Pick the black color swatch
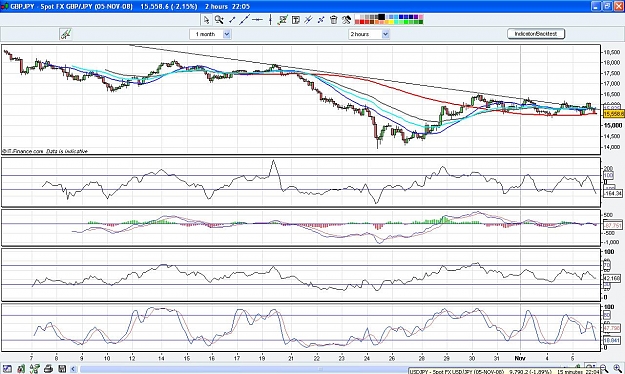Screen dimensions: 625x374 [381, 17]
